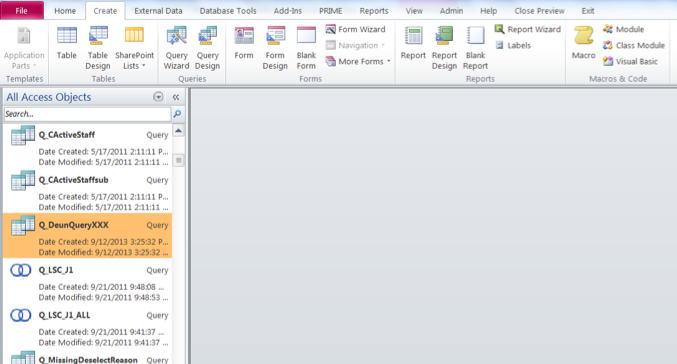Open Query Design view
The height and width of the screenshot is (364, 677).
207,47
